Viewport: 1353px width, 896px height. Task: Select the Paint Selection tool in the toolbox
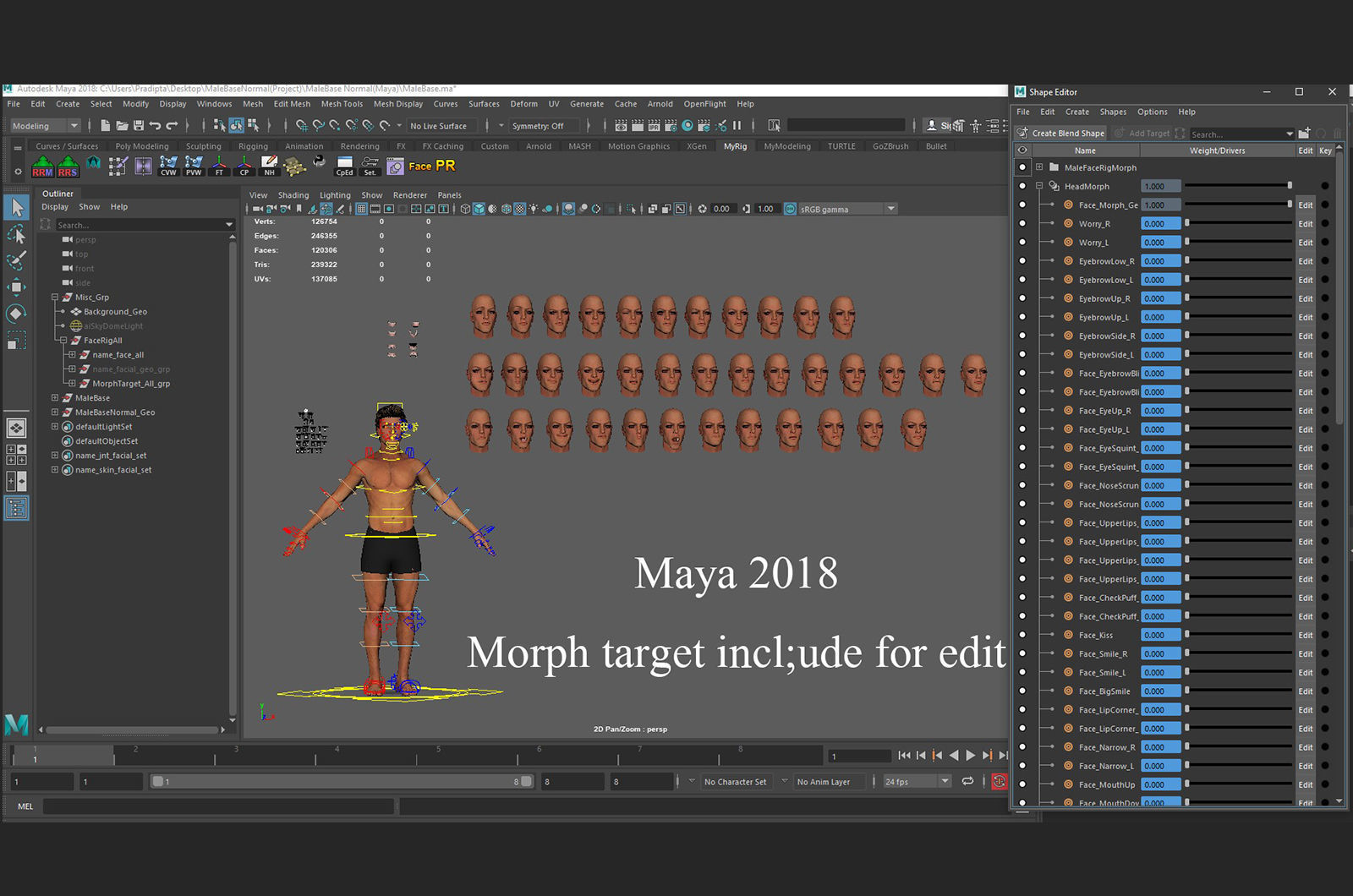(16, 260)
